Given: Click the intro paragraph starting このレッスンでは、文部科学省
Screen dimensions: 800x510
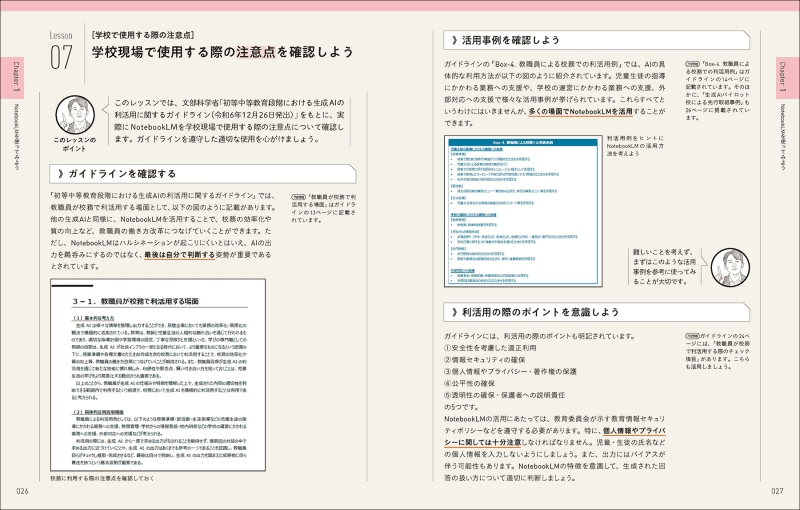Looking at the screenshot, I should 229,121.
